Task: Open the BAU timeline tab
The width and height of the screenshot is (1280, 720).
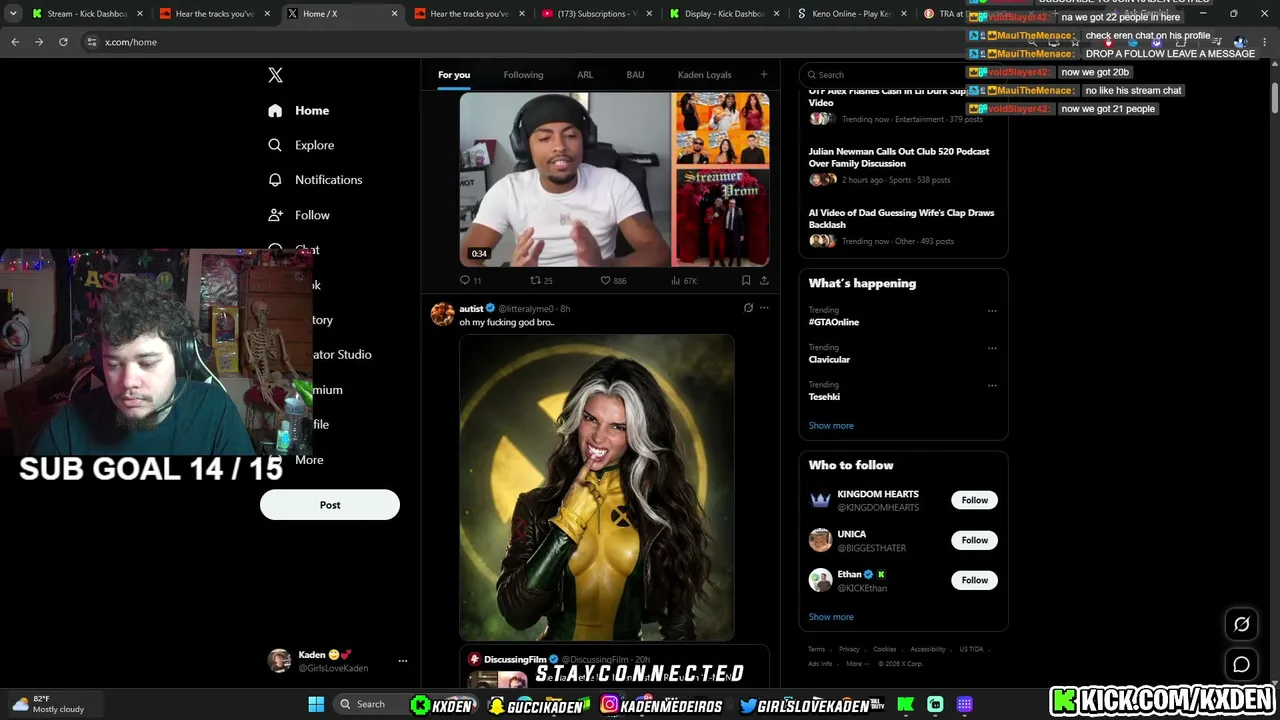Action: [x=635, y=75]
